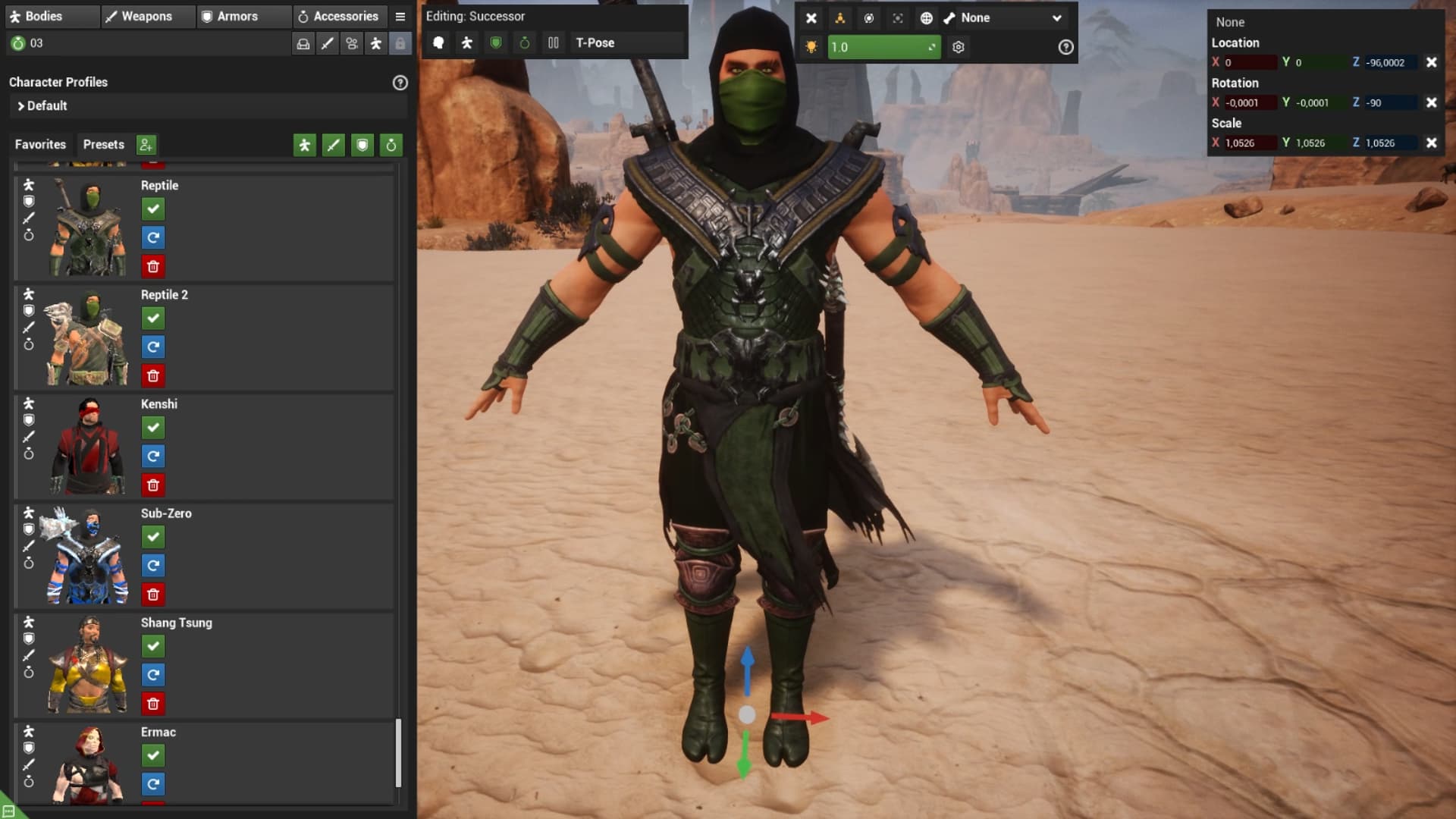Apply the Reptile 2 preset with green checkmark
The height and width of the screenshot is (819, 1456).
click(x=153, y=318)
